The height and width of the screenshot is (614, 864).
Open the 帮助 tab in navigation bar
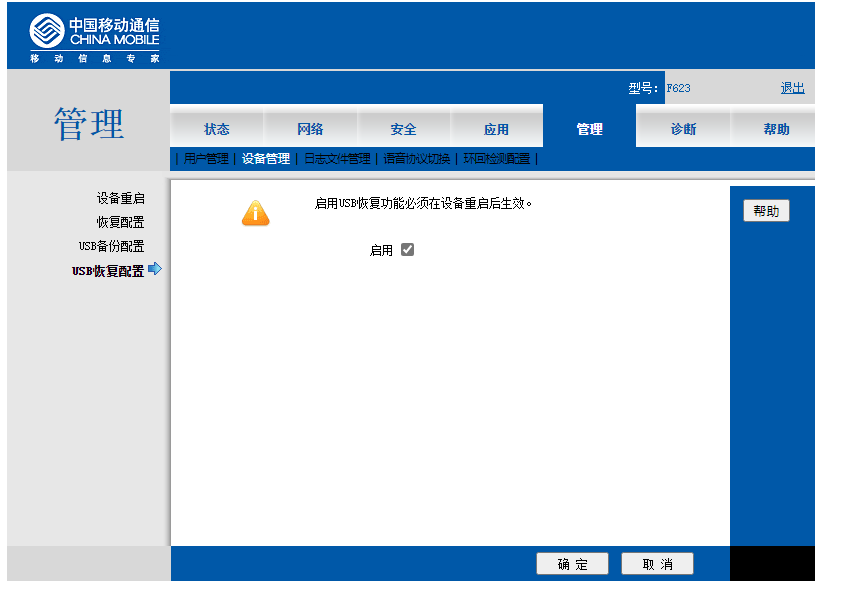776,129
